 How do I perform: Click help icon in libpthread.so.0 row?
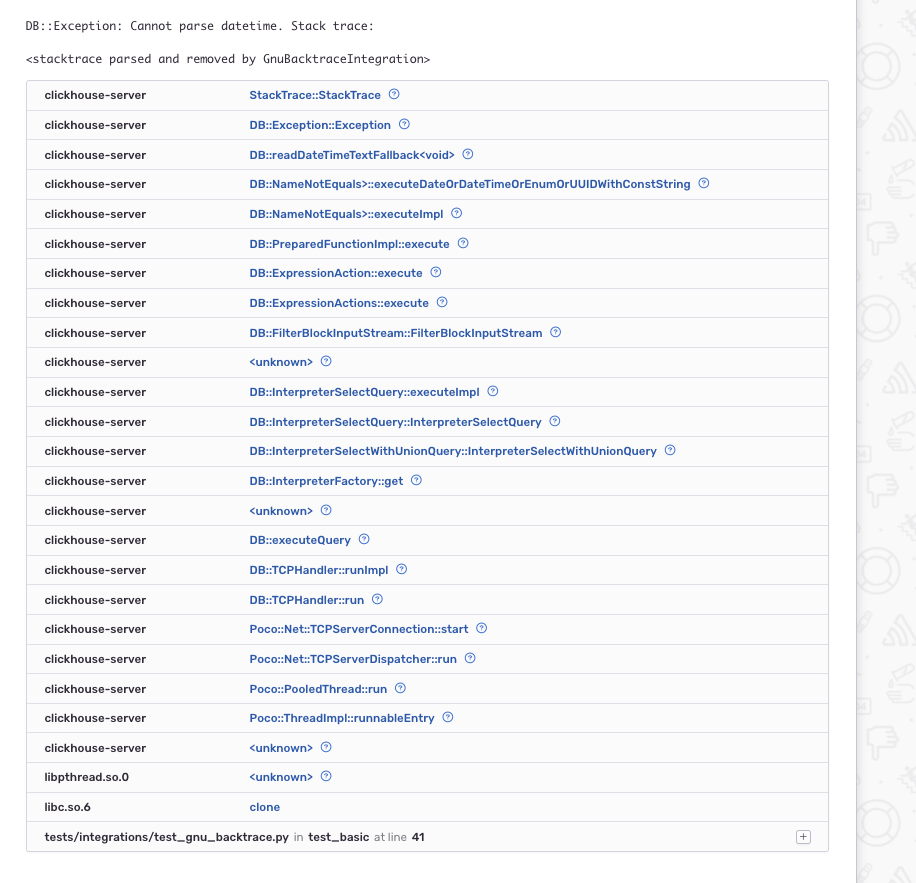(327, 776)
